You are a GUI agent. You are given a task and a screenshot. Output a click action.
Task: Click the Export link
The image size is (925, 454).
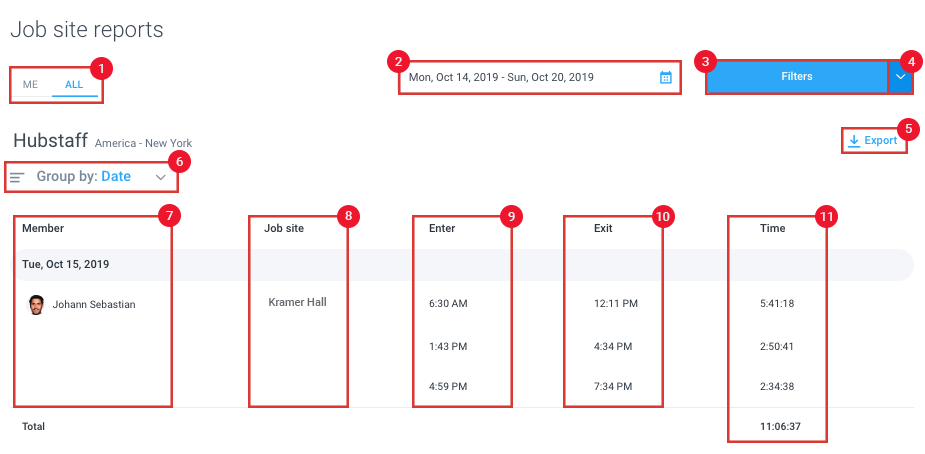pos(874,141)
